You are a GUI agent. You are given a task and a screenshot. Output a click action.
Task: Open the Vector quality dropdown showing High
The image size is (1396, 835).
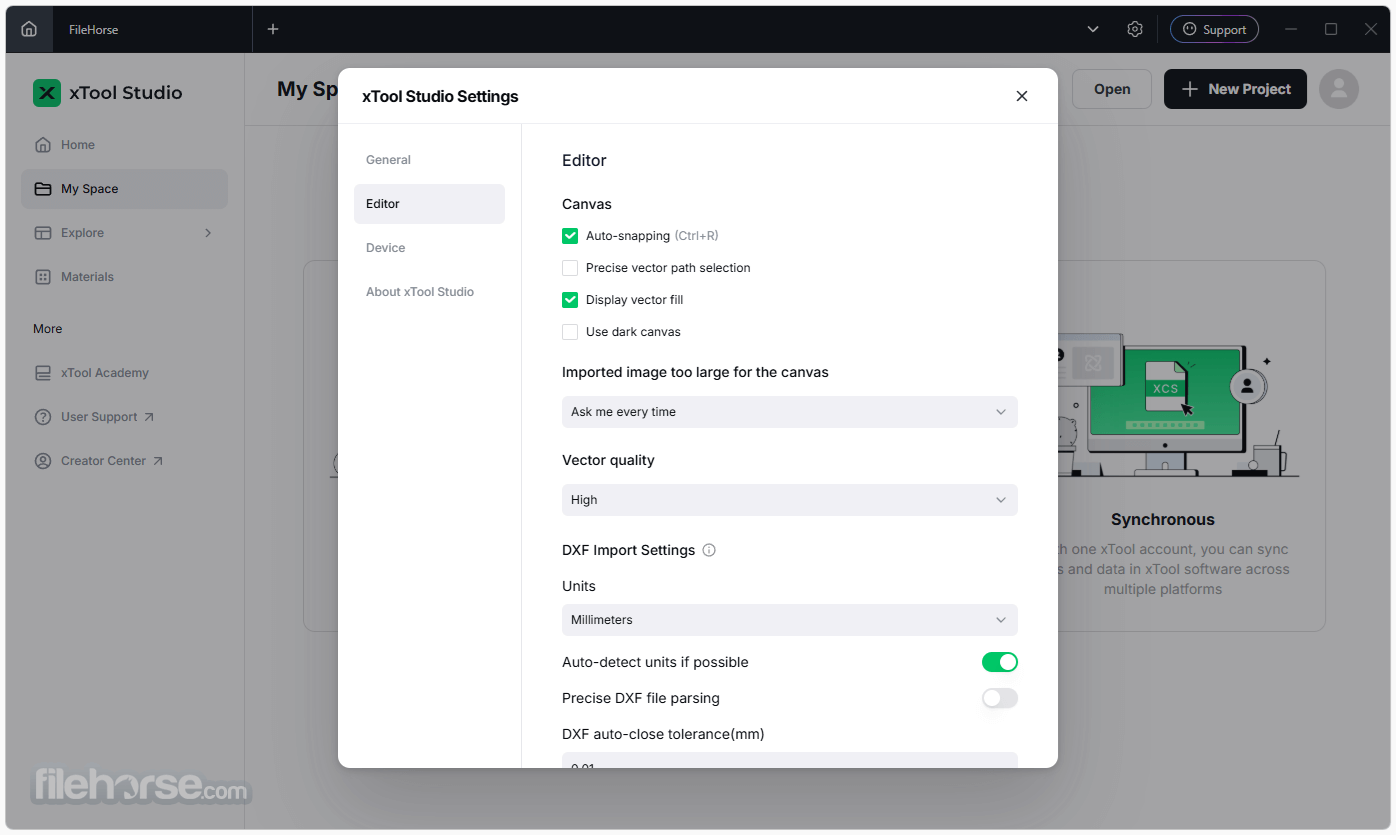coord(790,500)
